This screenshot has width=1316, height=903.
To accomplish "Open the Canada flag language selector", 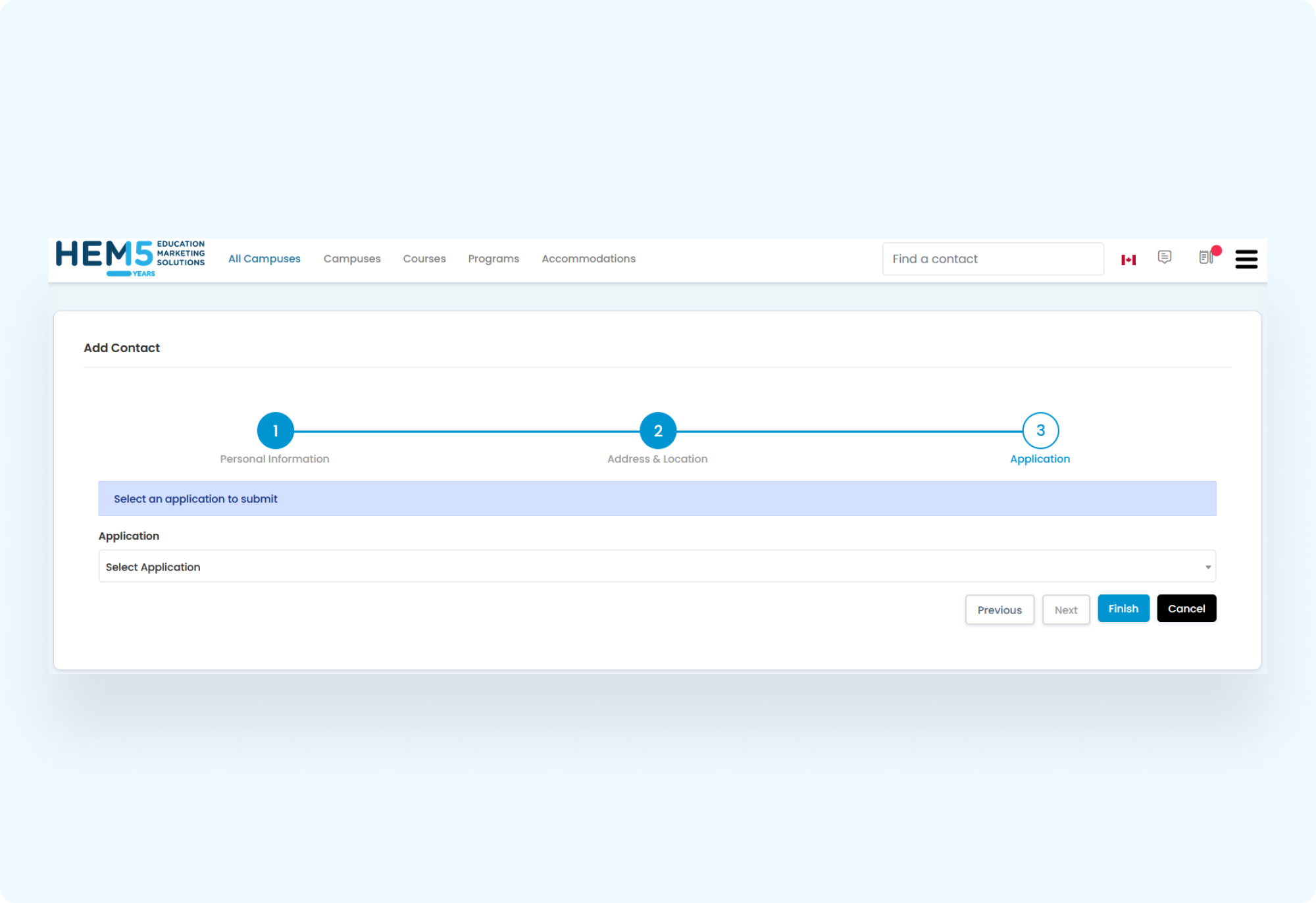I will click(1128, 260).
